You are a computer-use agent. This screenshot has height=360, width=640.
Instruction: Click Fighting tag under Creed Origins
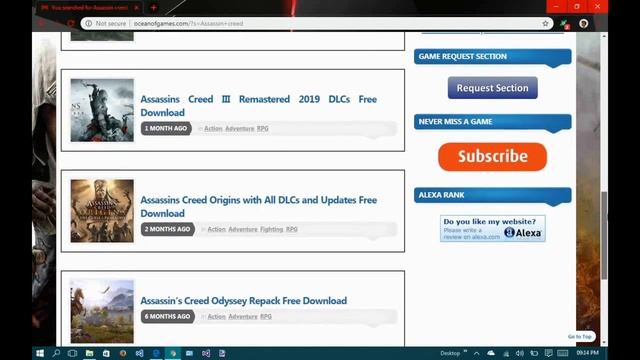pos(271,229)
